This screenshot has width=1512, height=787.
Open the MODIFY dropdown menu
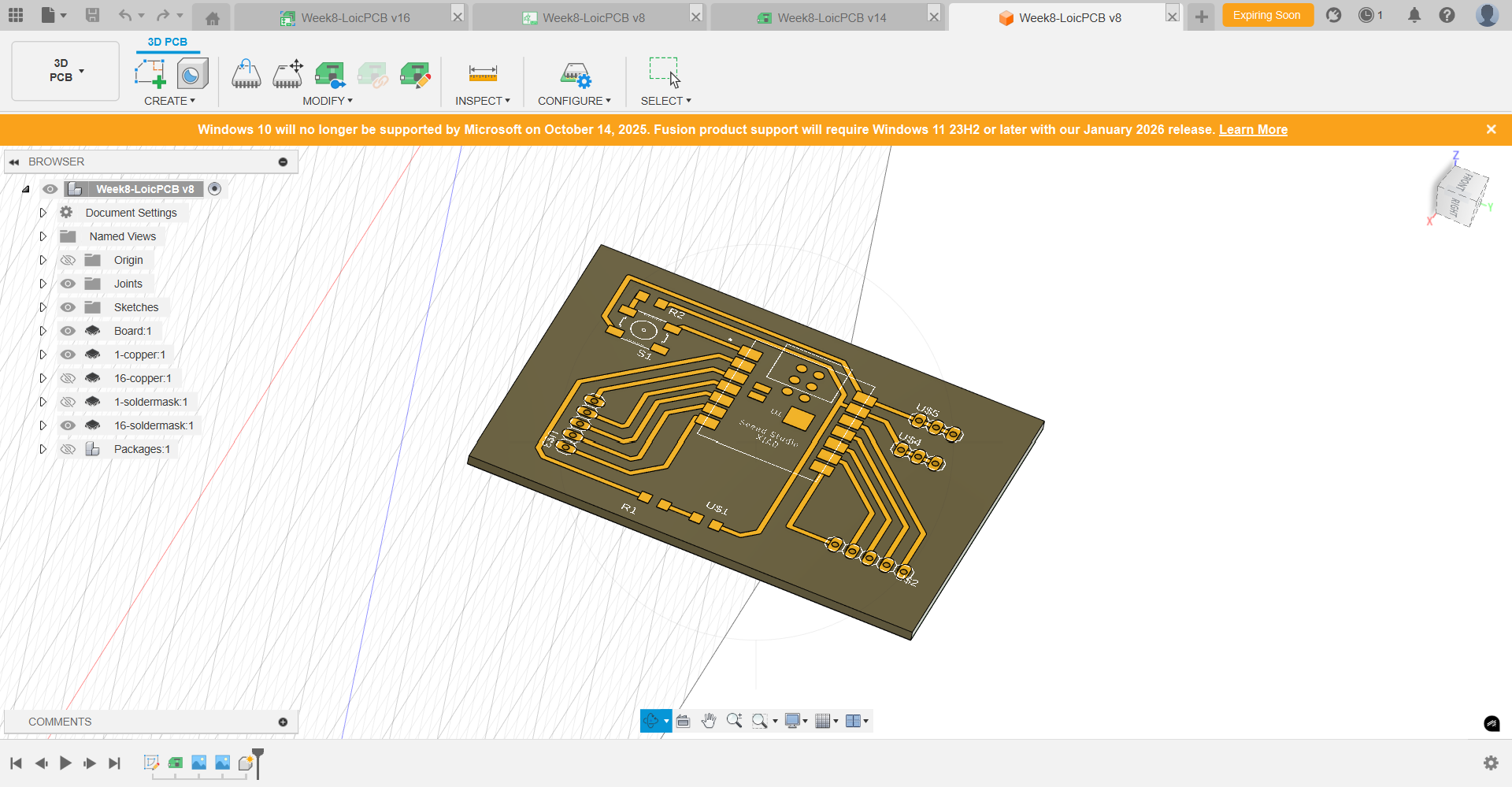[328, 101]
